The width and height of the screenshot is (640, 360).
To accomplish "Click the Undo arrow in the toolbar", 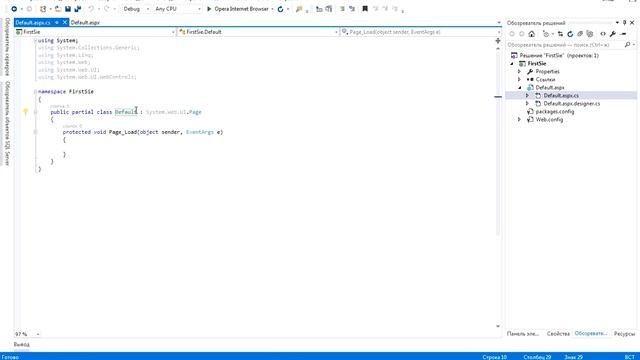I will pyautogui.click(x=91, y=9).
